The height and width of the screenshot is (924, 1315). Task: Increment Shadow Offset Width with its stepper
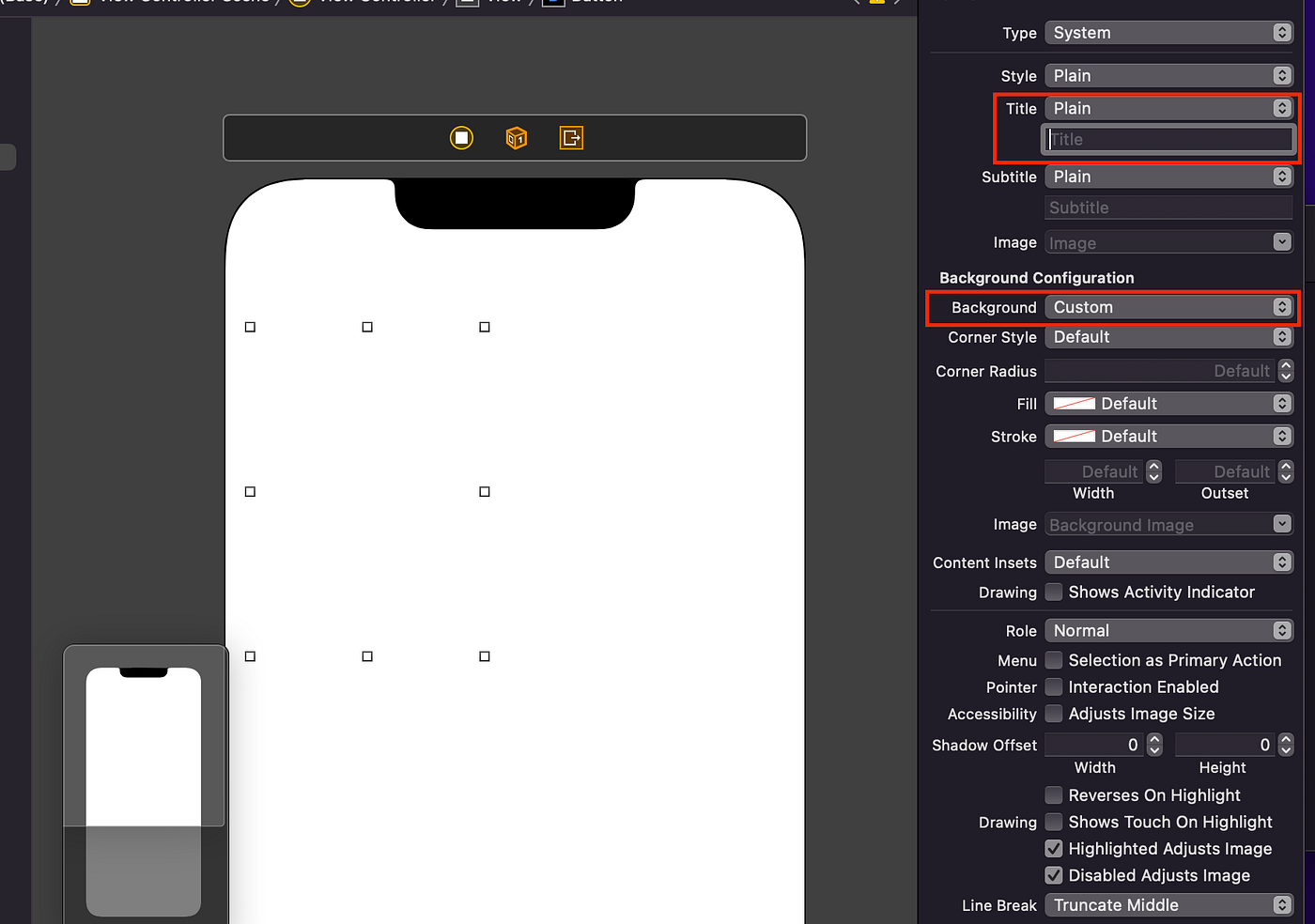click(x=1154, y=740)
